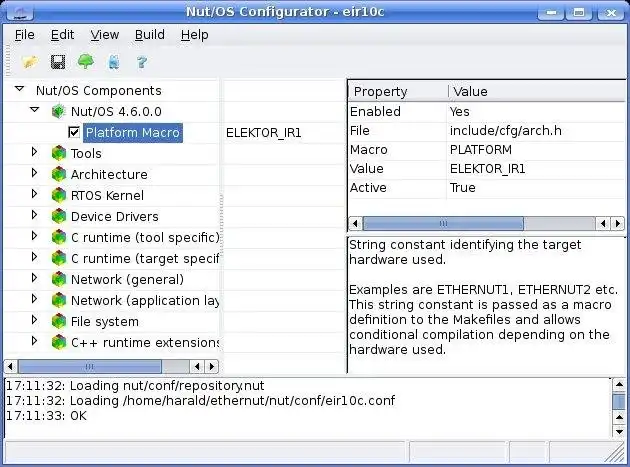This screenshot has width=630, height=467.
Task: Select the RTOS Kernel label
Action: (x=107, y=196)
